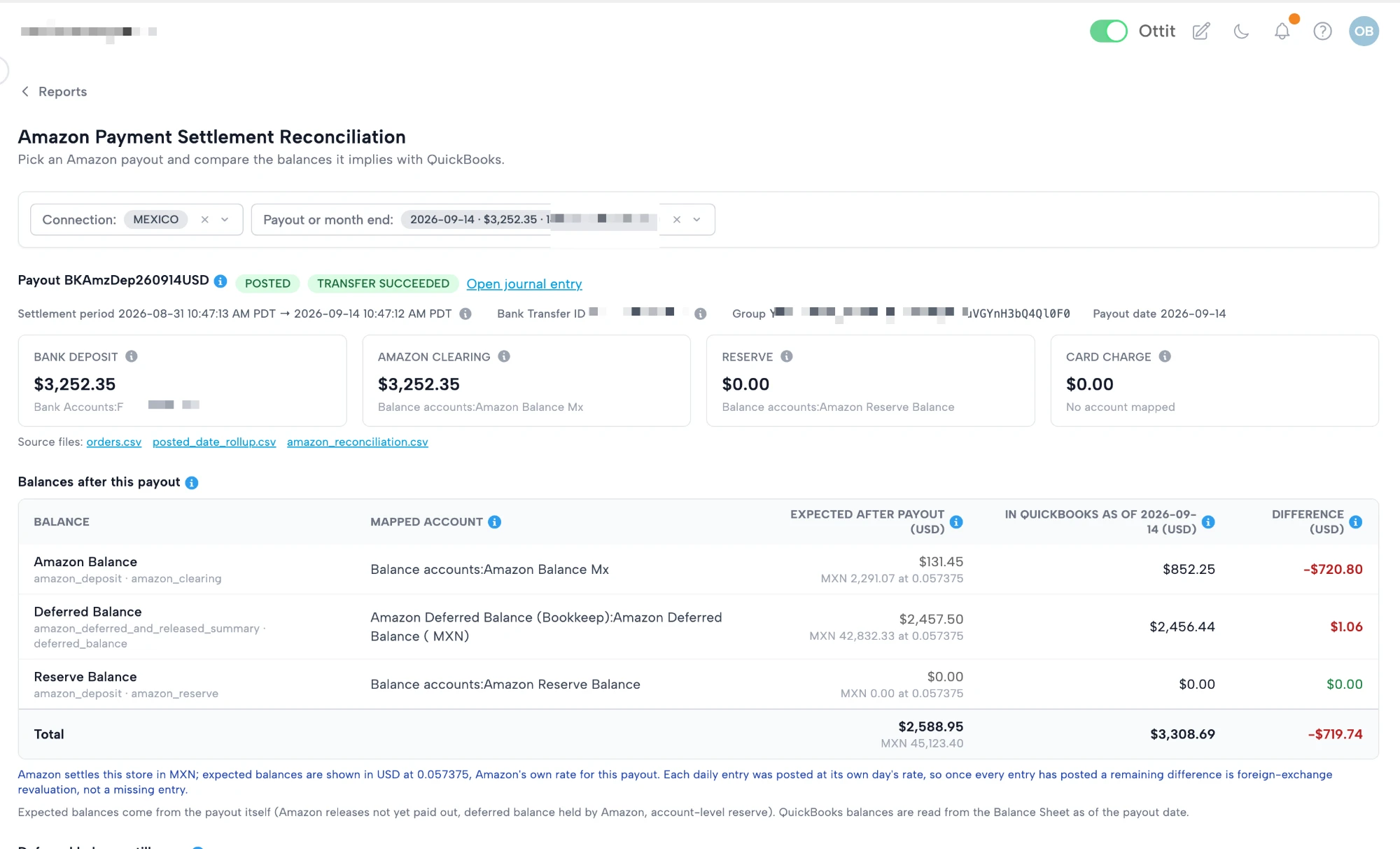Image resolution: width=1400 pixels, height=849 pixels.
Task: Click info icon after Settlement period
Action: (x=465, y=314)
